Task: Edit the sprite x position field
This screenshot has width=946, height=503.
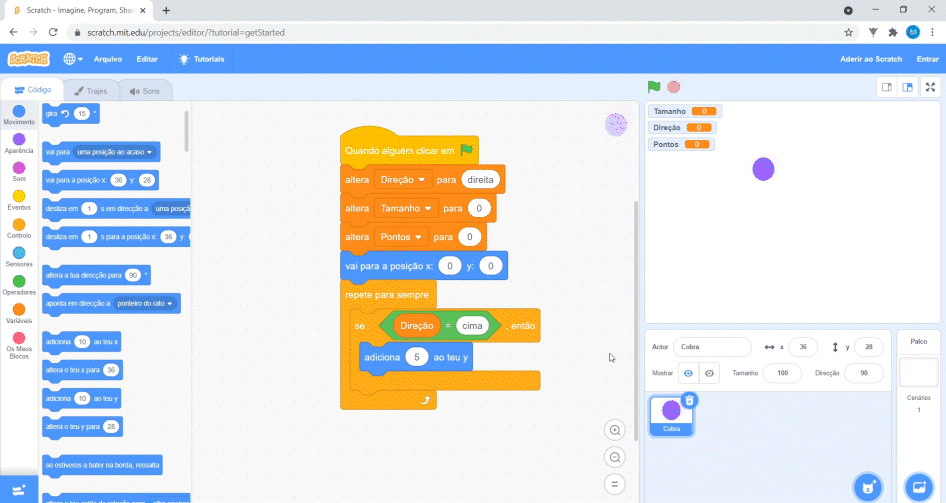Action: pos(802,347)
